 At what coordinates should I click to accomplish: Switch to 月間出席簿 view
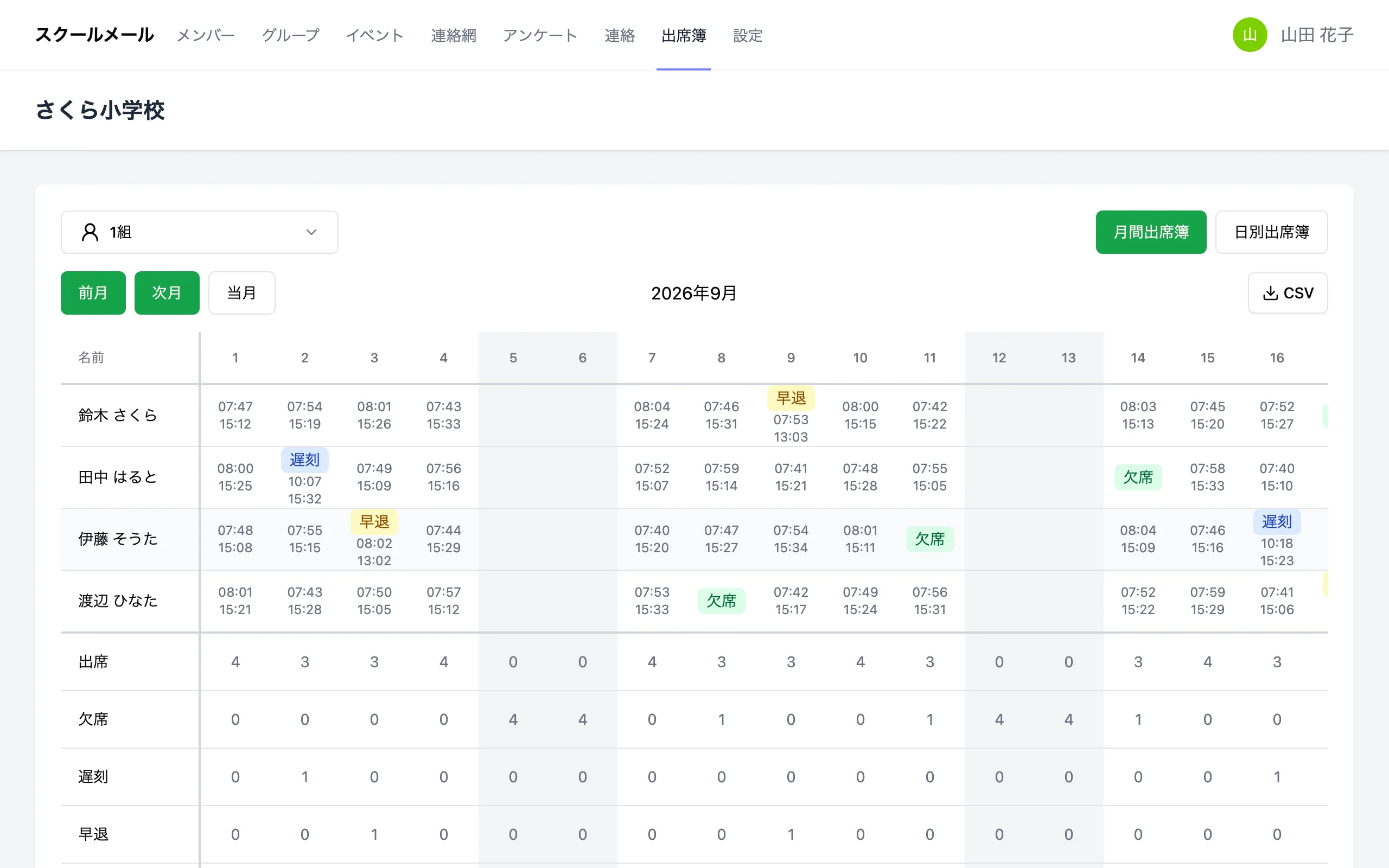coord(1151,232)
